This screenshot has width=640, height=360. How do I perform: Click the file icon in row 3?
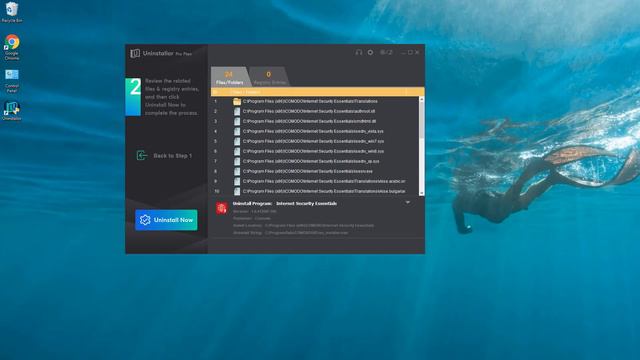pyautogui.click(x=237, y=121)
